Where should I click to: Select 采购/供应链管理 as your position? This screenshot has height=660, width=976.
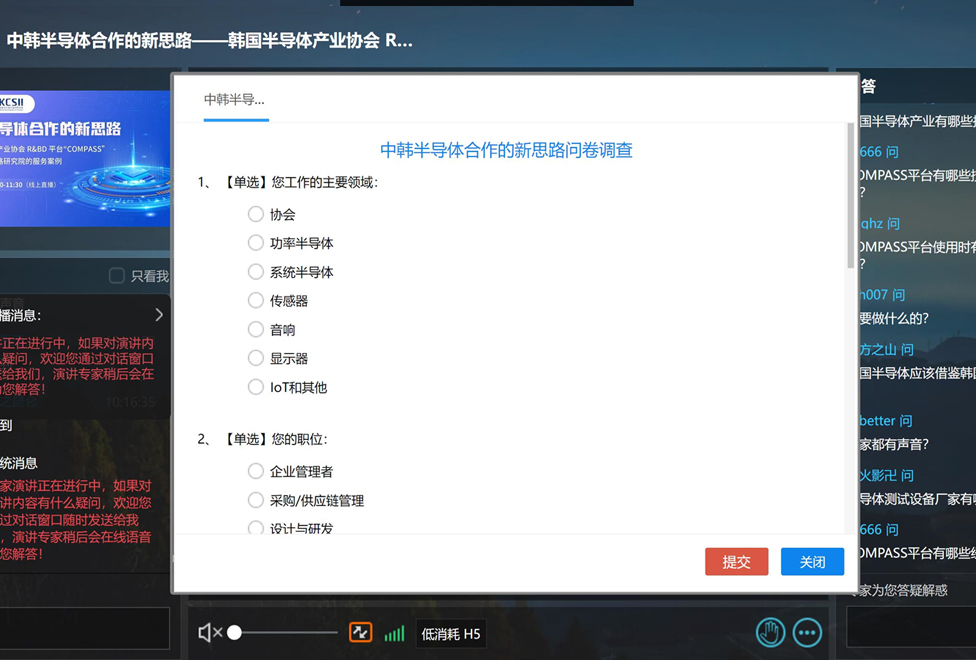click(255, 500)
